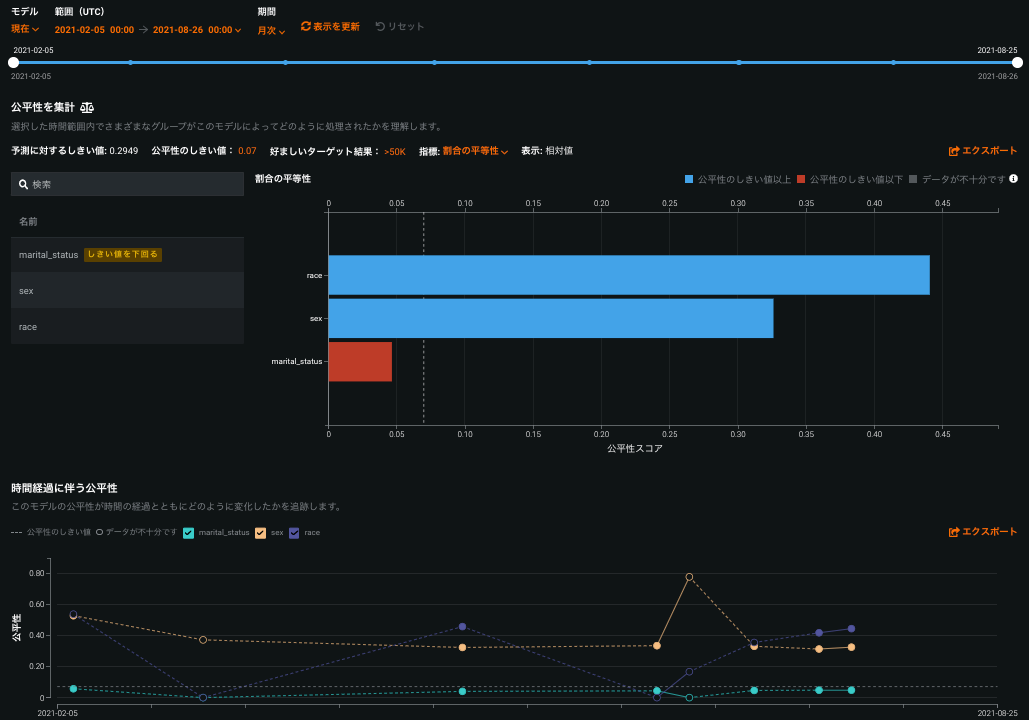Open the モデル 現在 dropdown
1029x720 pixels.
pos(25,29)
